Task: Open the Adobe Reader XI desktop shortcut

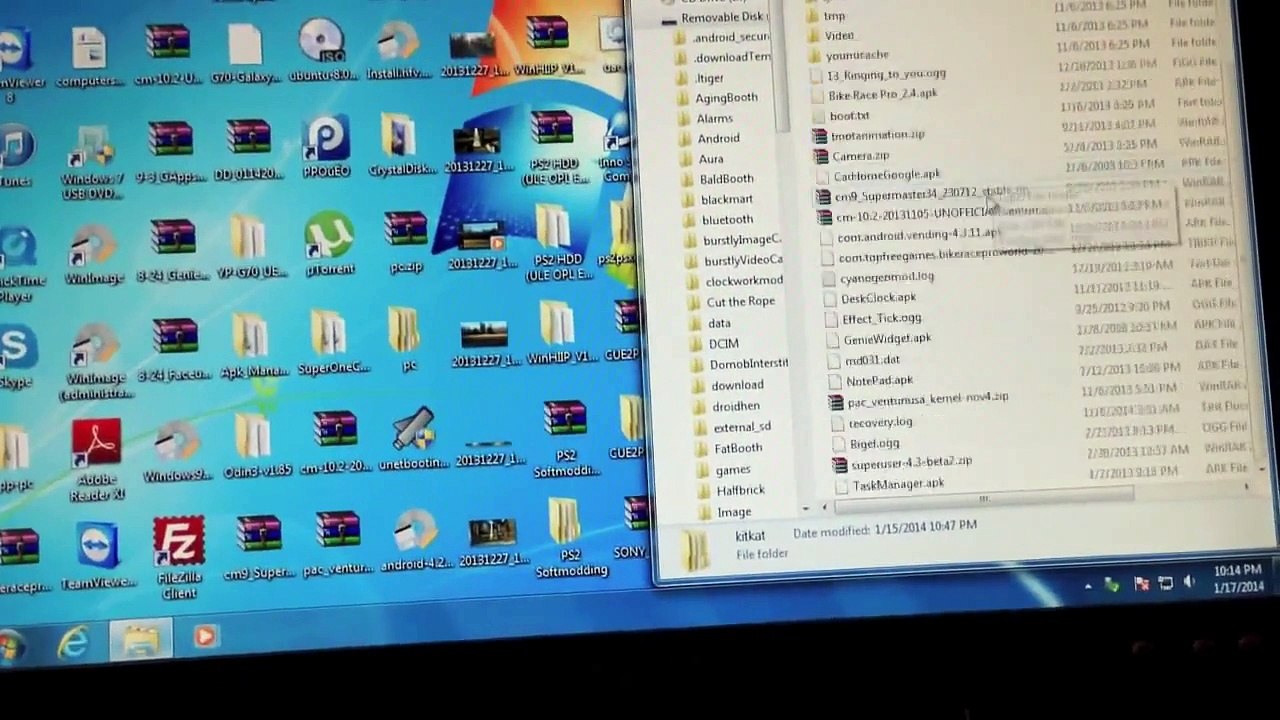Action: pos(97,458)
